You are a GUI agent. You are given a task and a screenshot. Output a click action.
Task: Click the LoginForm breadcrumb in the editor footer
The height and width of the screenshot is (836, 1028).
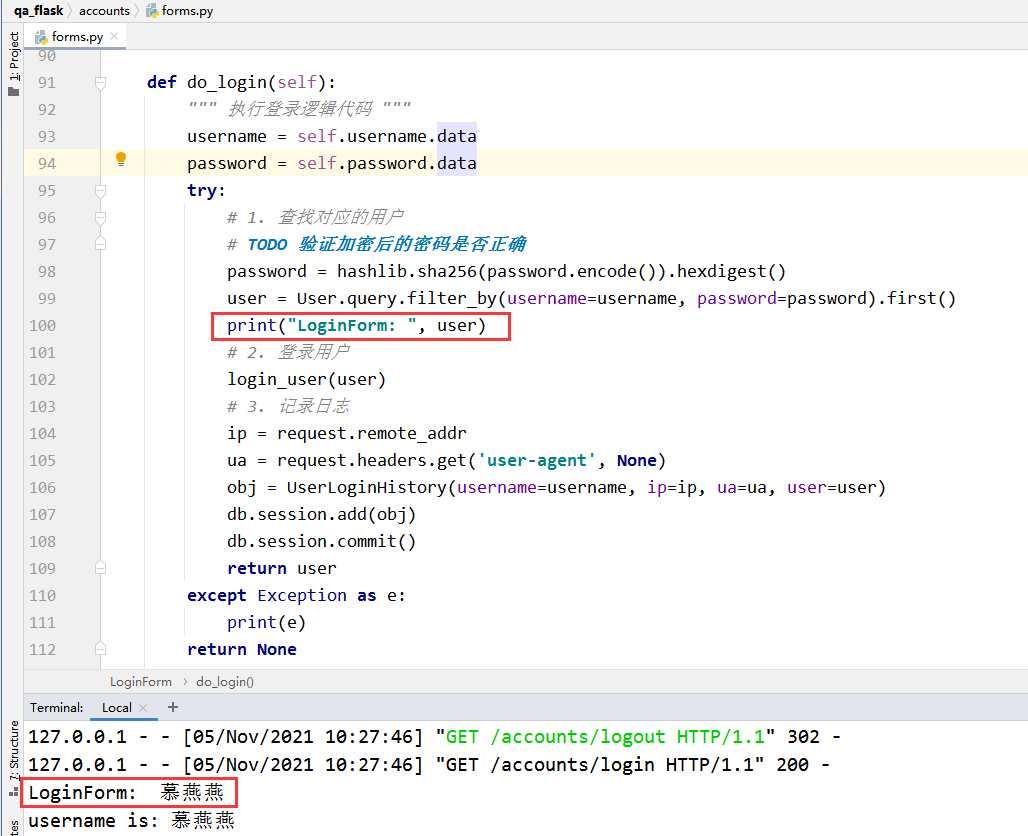(x=140, y=682)
